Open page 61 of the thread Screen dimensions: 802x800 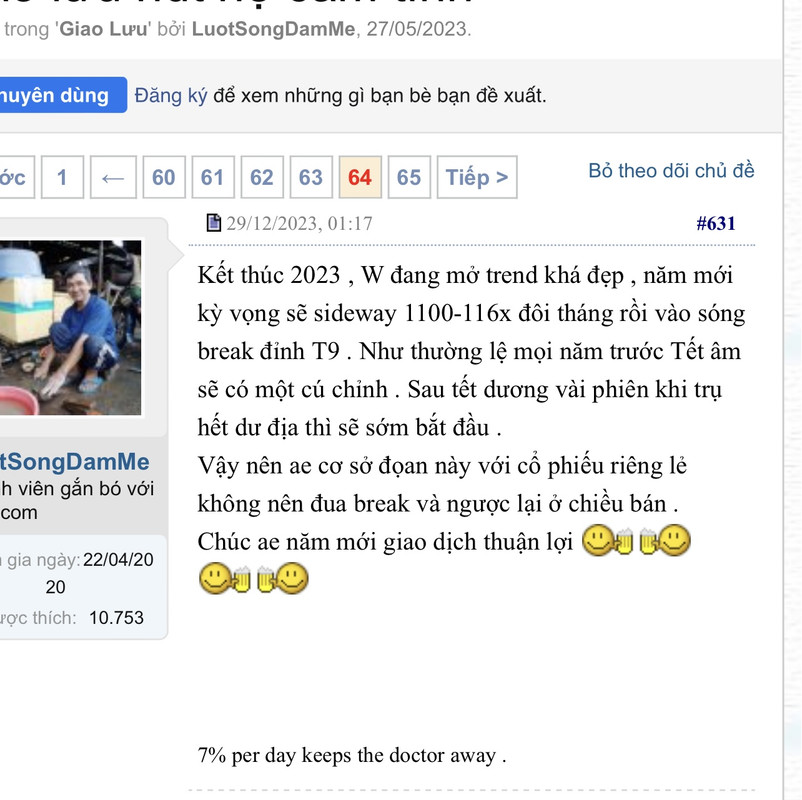213,177
